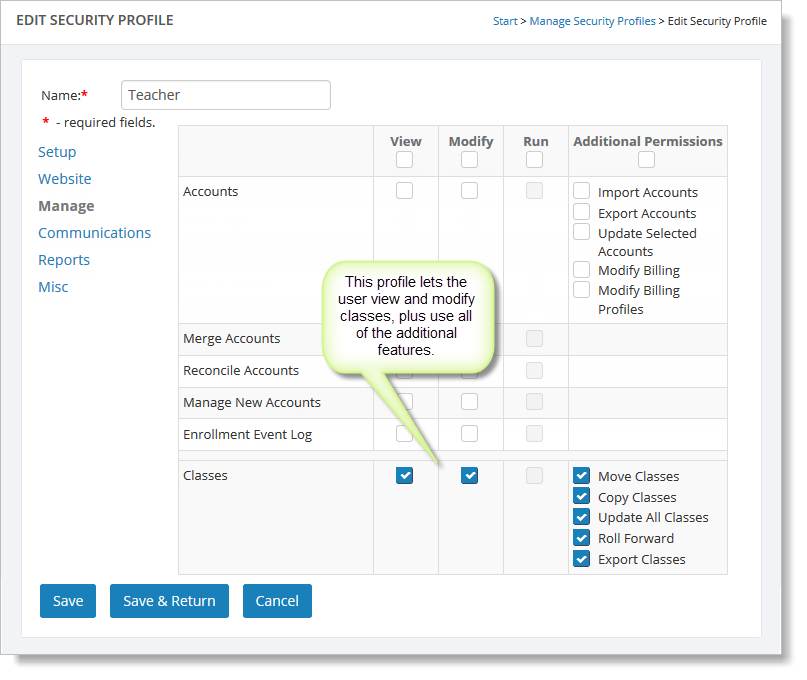Uncheck the Classes View checkbox

[x=405, y=476]
